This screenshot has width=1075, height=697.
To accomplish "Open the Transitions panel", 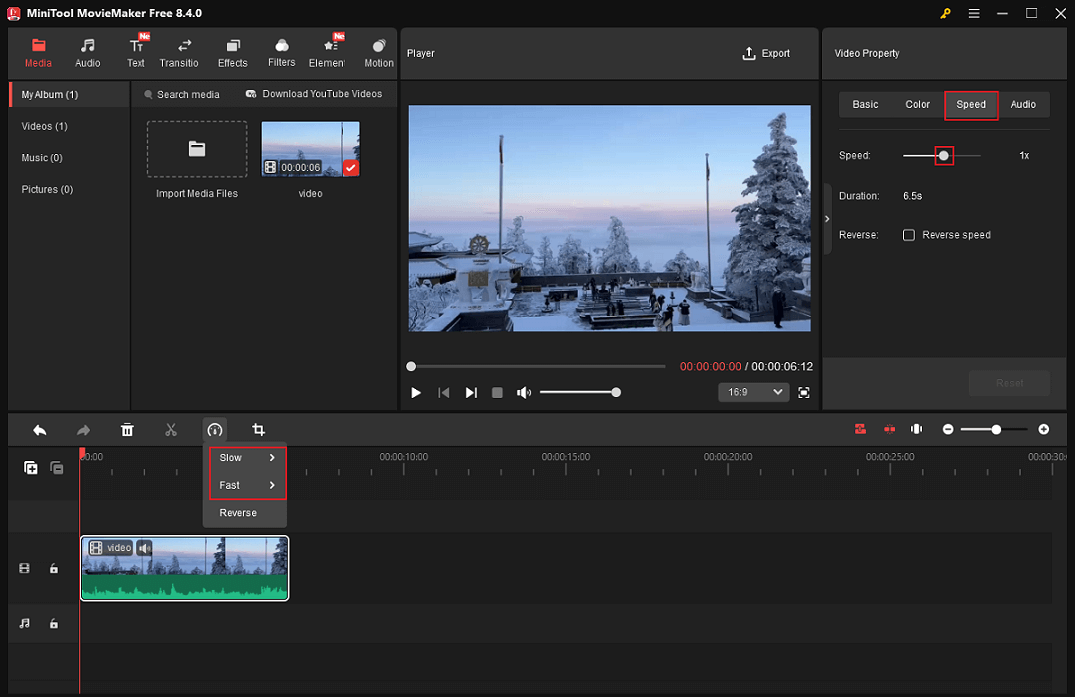I will point(179,52).
